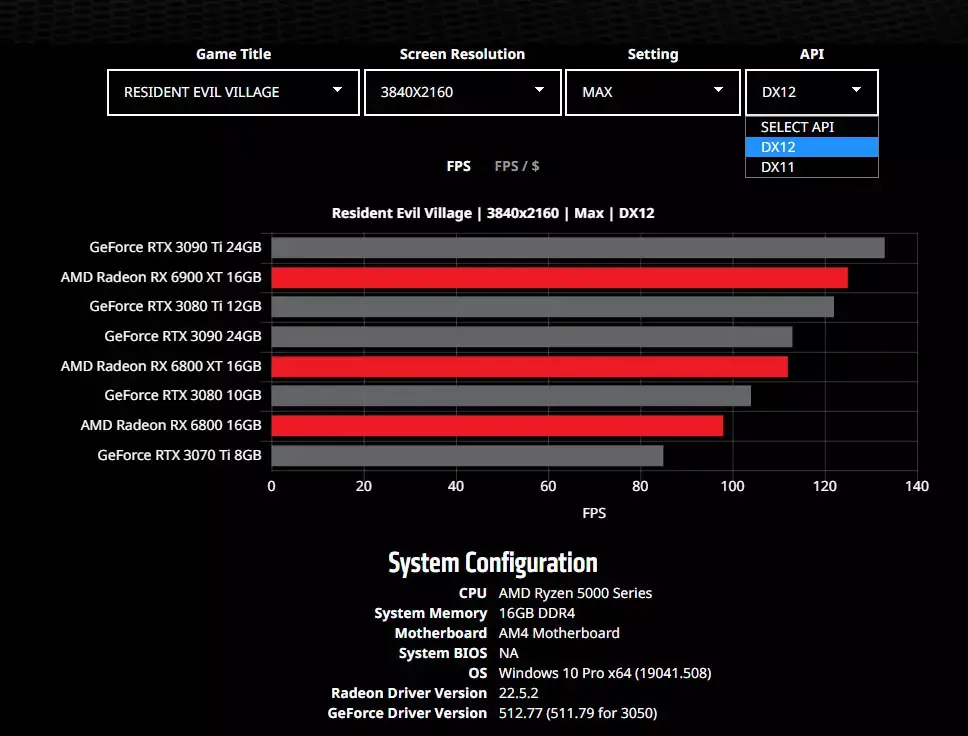The image size is (968, 736).
Task: Click the AMD Radeon RX 6800 16GB bar
Action: pyautogui.click(x=497, y=425)
